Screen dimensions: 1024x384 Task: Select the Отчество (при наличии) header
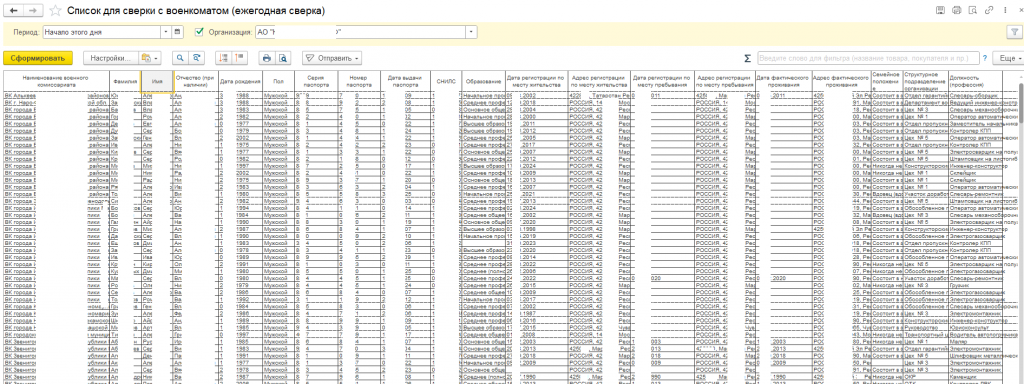pyautogui.click(x=195, y=82)
